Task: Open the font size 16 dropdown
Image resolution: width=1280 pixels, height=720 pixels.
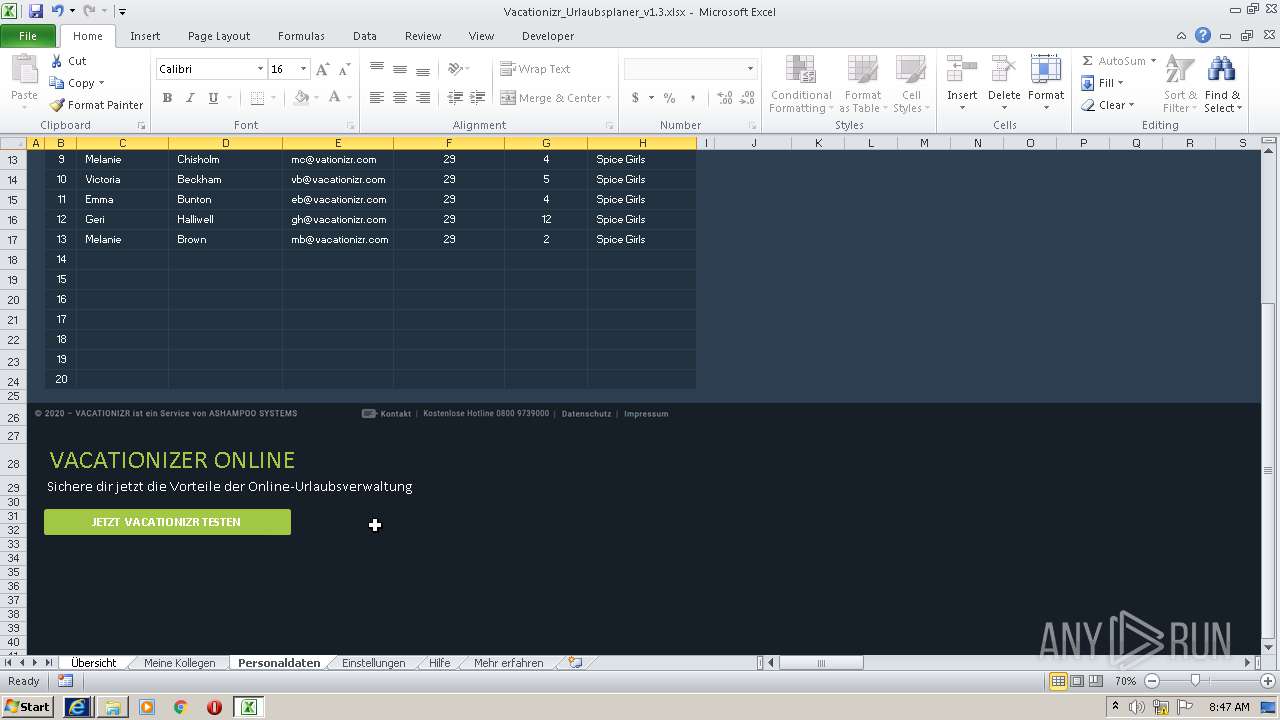Action: [303, 69]
